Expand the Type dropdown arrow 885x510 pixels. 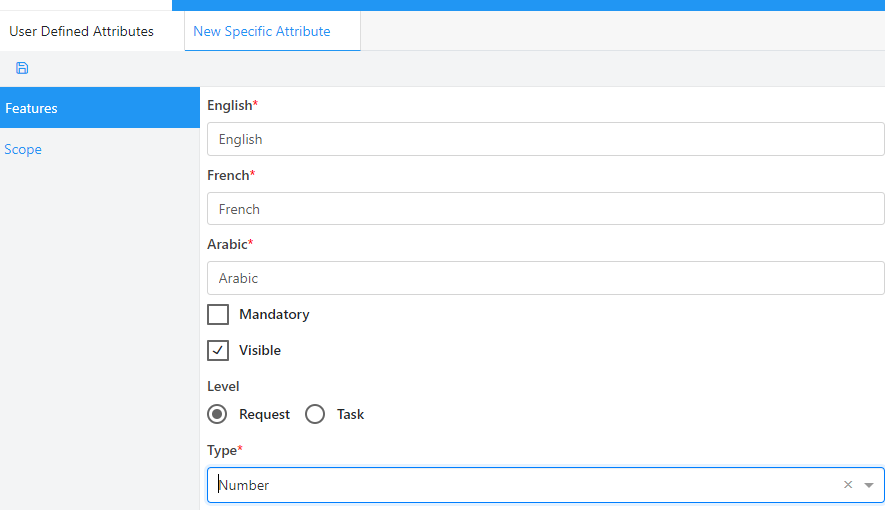click(x=868, y=485)
